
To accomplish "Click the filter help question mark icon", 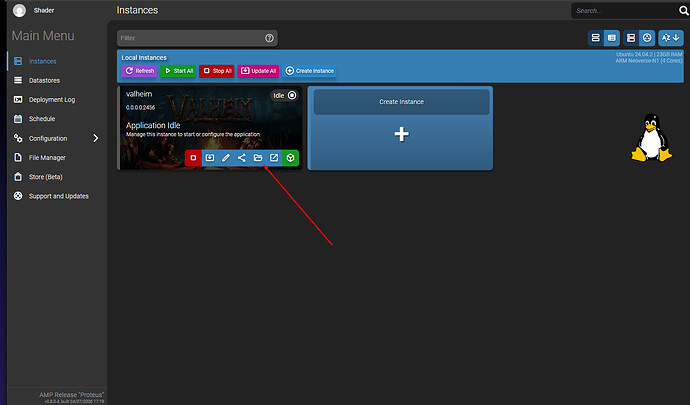I will 269,38.
